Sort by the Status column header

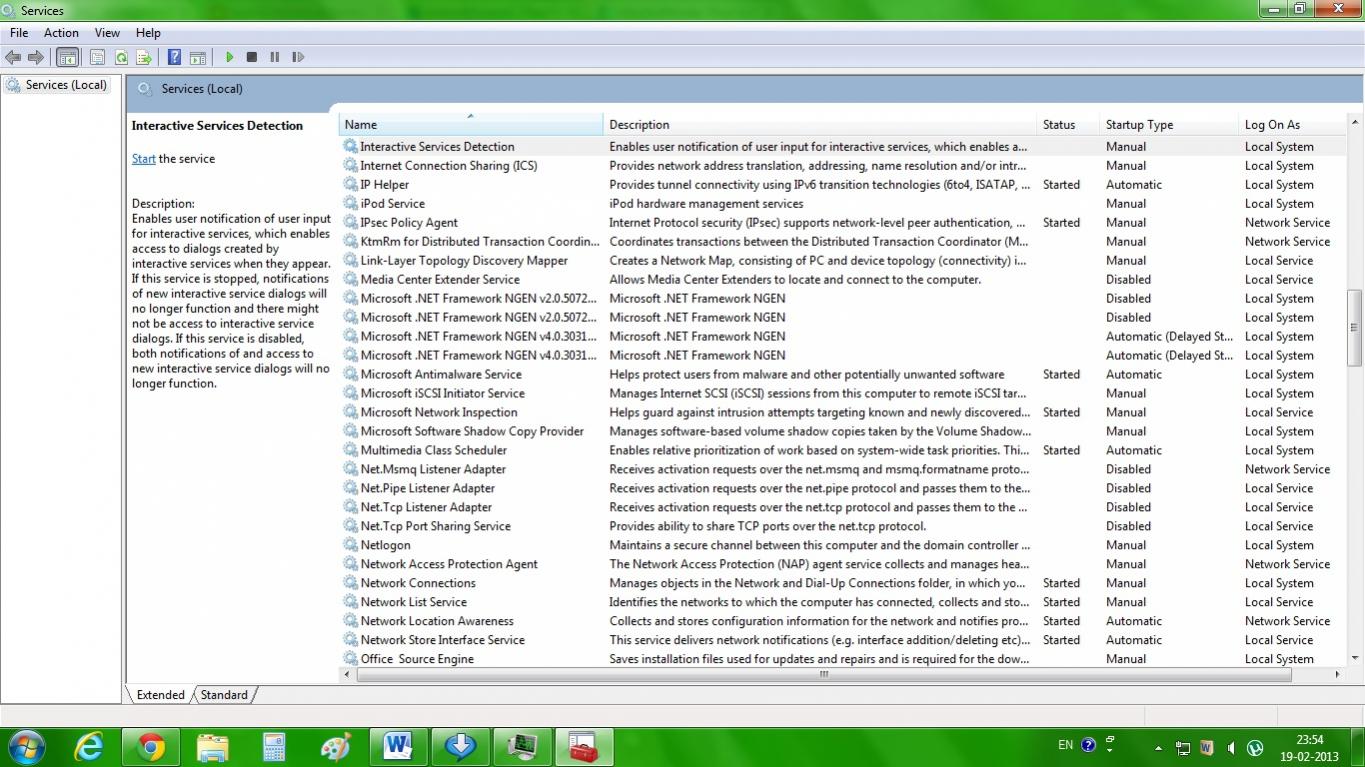click(x=1068, y=125)
